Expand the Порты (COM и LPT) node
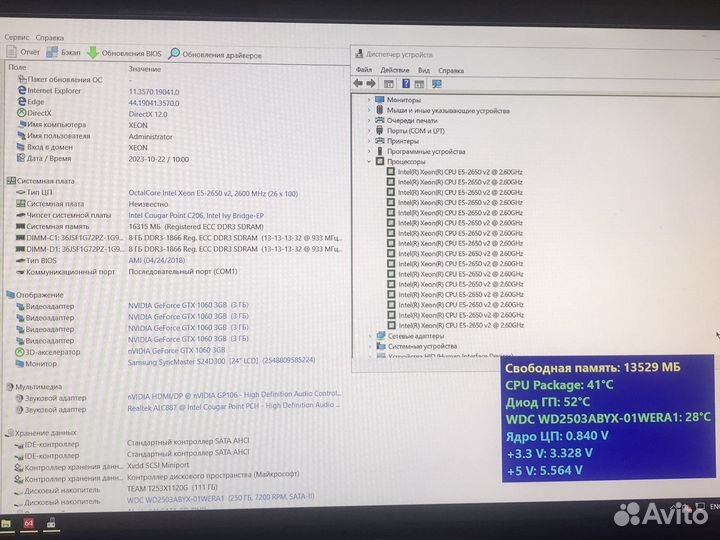Screen dimensions: 720x540 369,131
